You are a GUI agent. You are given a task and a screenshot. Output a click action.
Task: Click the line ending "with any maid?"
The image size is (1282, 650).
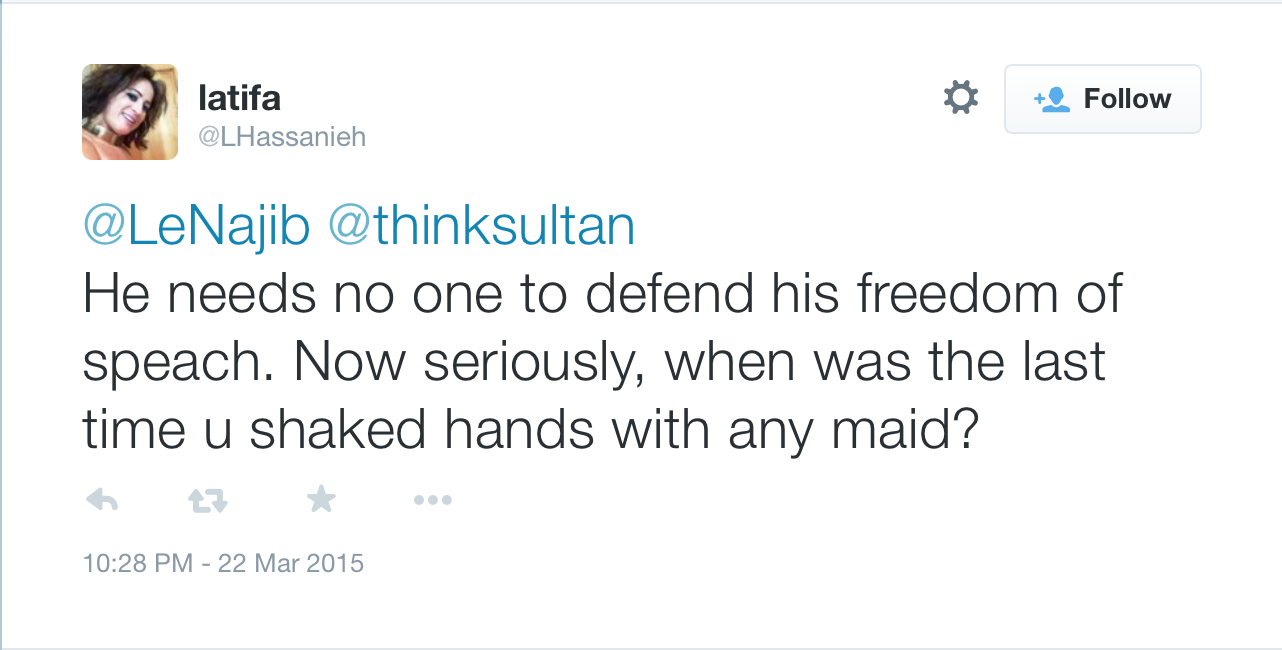click(x=528, y=430)
